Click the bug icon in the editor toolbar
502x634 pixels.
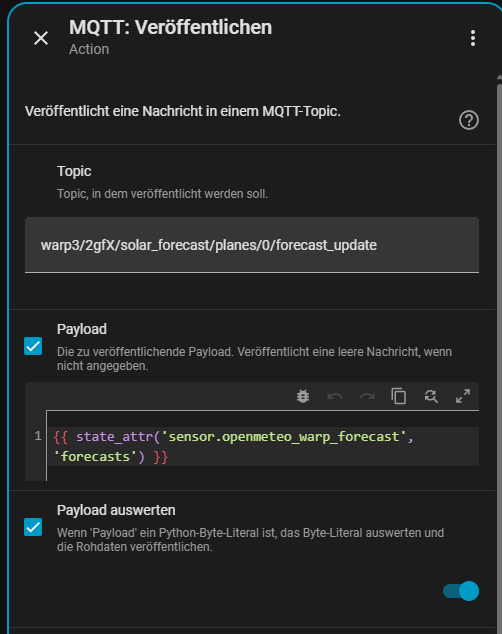point(303,396)
